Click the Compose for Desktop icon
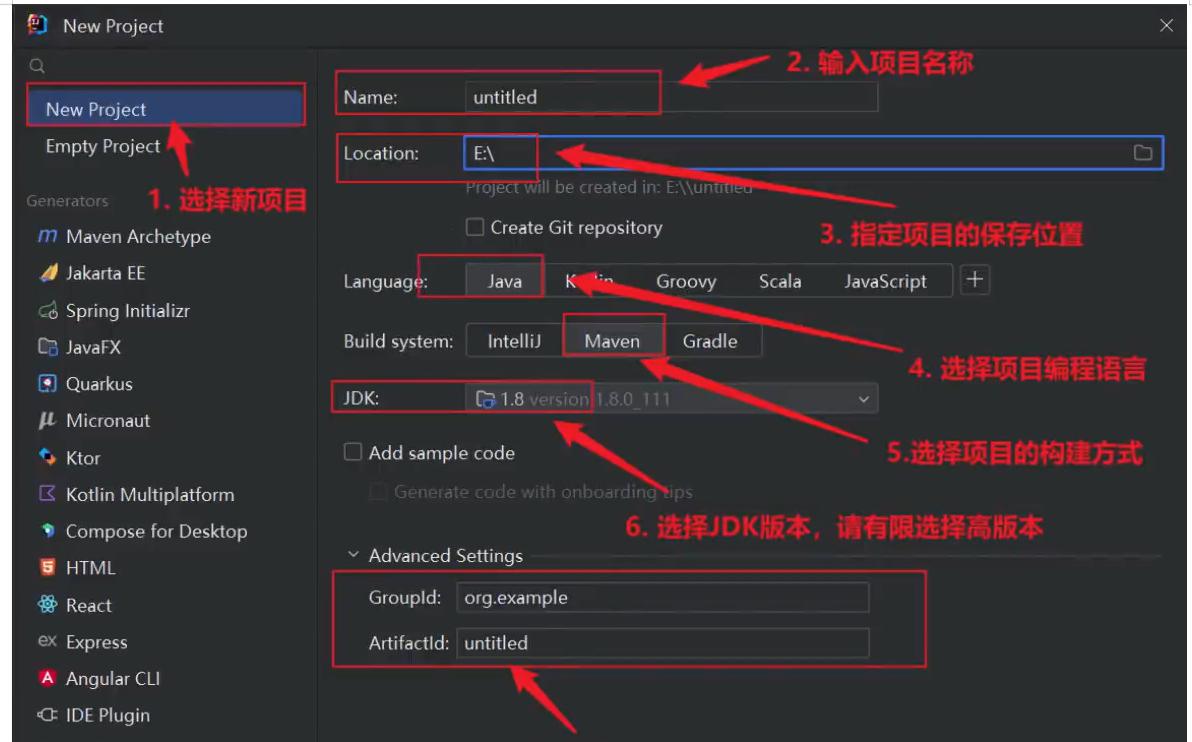The width and height of the screenshot is (1192, 742). (x=48, y=531)
